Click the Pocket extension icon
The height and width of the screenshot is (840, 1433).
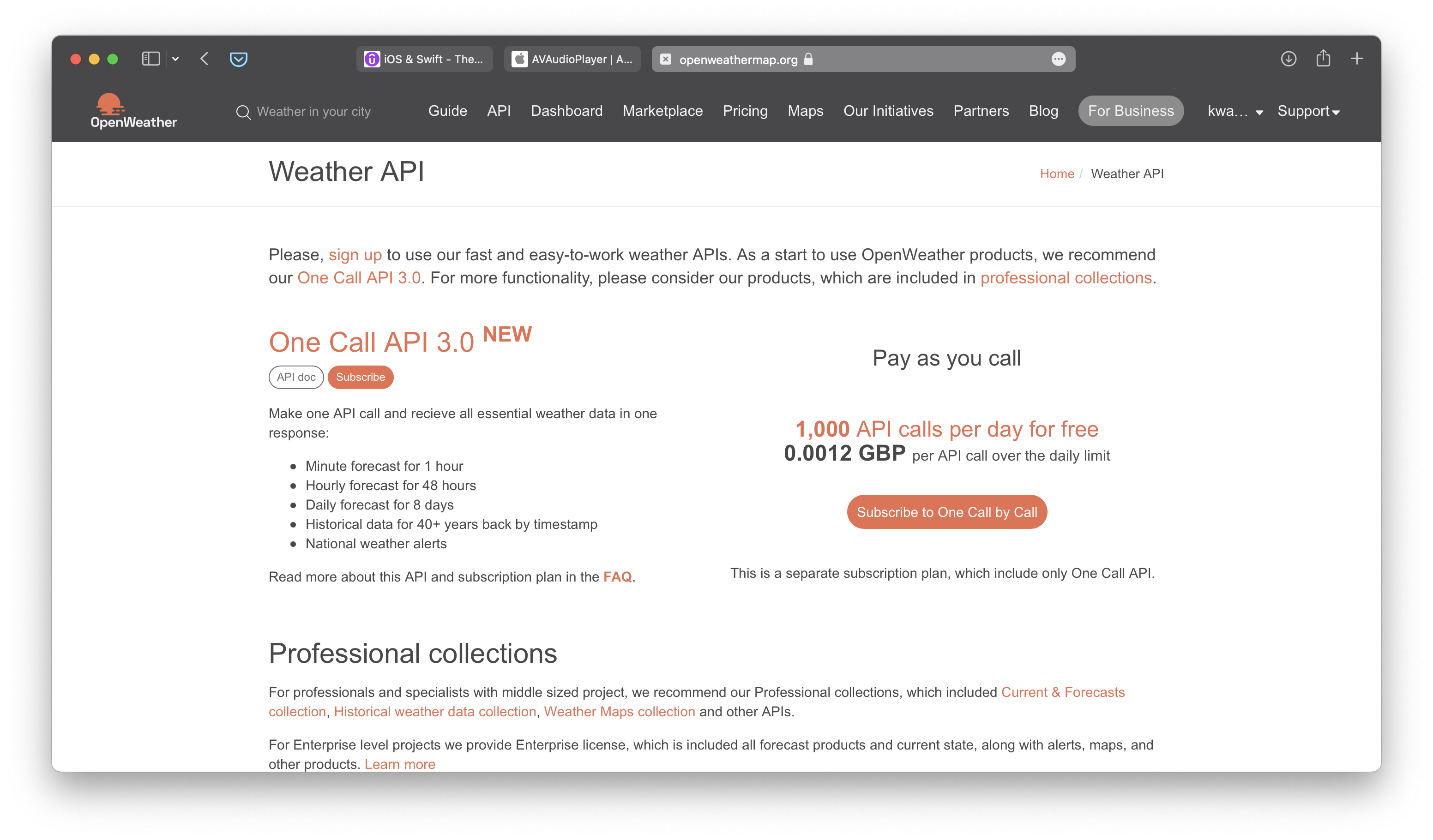coord(238,59)
